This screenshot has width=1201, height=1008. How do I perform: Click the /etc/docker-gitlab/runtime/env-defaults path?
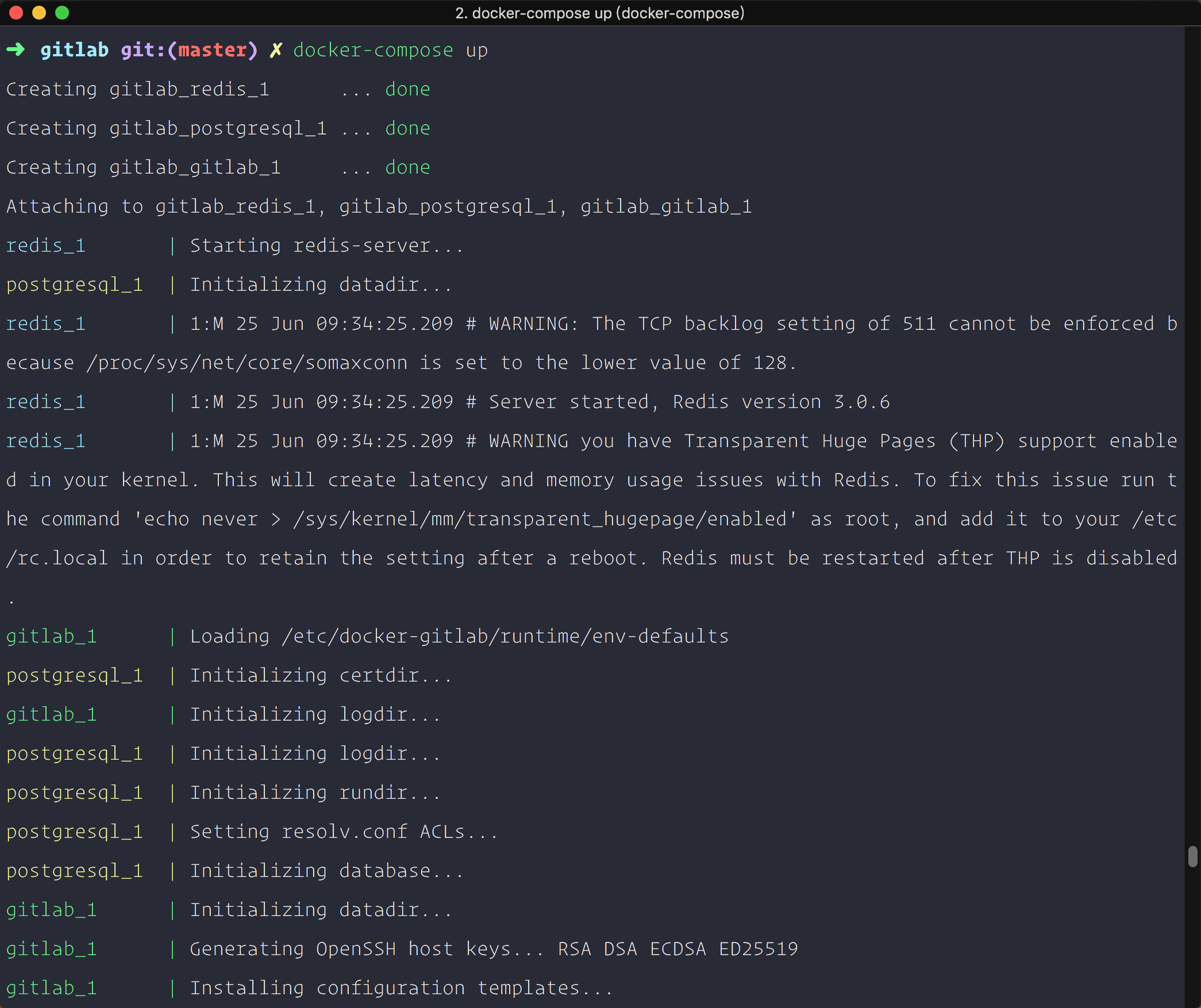505,636
